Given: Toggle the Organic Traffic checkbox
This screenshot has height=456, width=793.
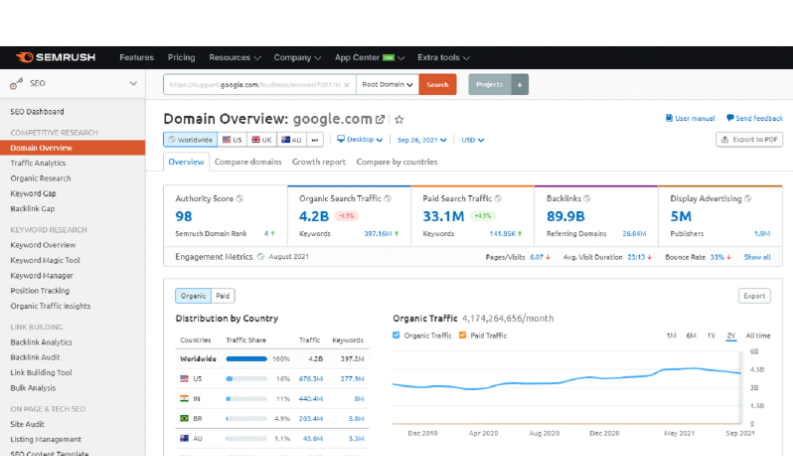Looking at the screenshot, I should pyautogui.click(x=396, y=335).
